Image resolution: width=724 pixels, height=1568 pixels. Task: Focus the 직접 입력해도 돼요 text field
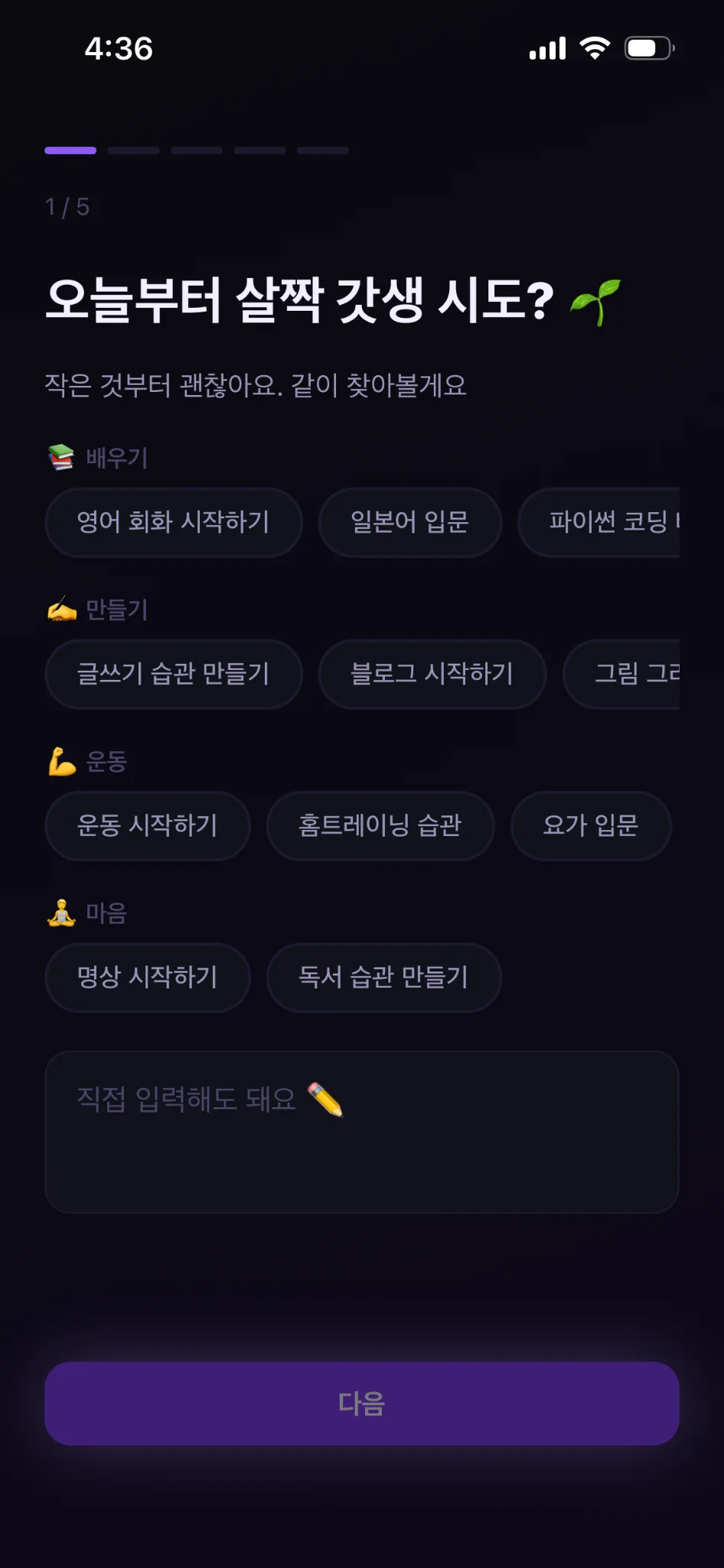point(362,1132)
